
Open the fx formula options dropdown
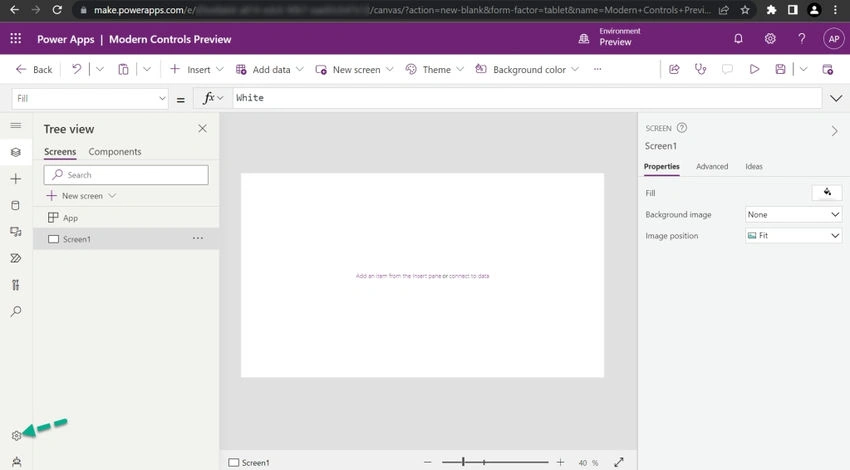point(213,98)
